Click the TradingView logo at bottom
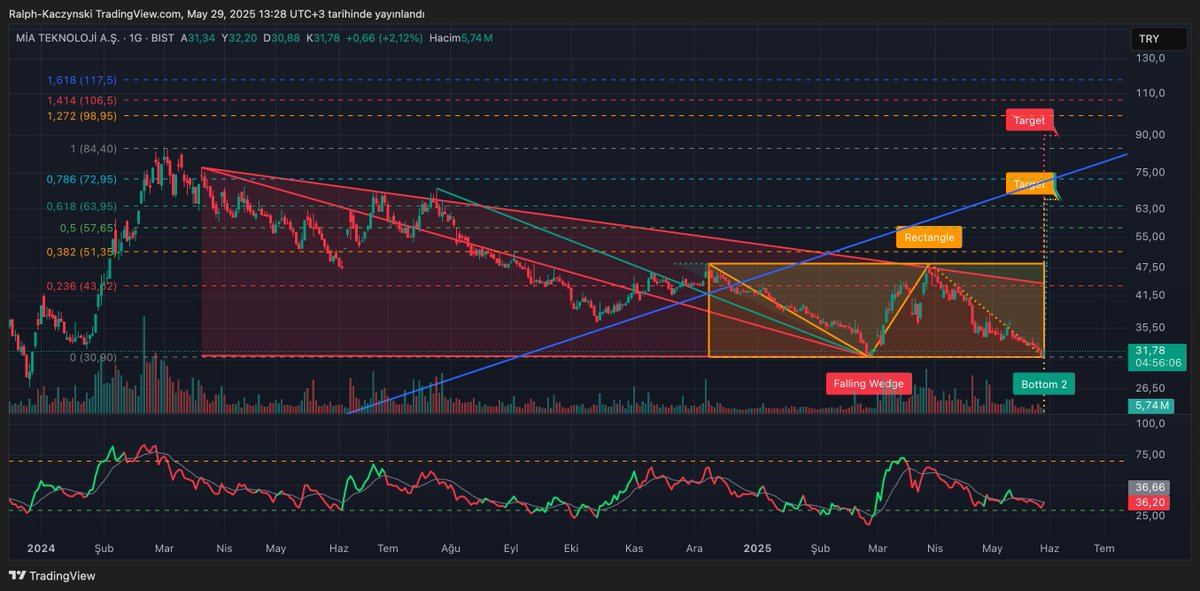The image size is (1200, 591). (x=50, y=575)
